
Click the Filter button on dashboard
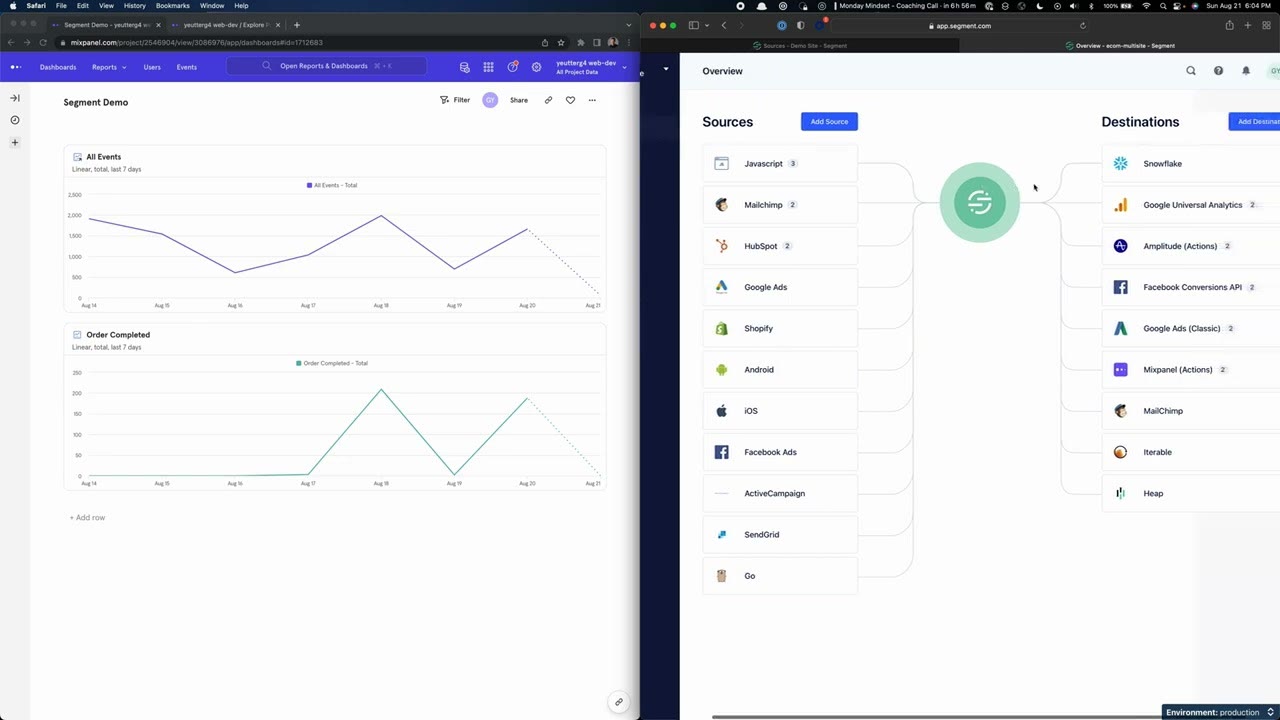coord(455,100)
